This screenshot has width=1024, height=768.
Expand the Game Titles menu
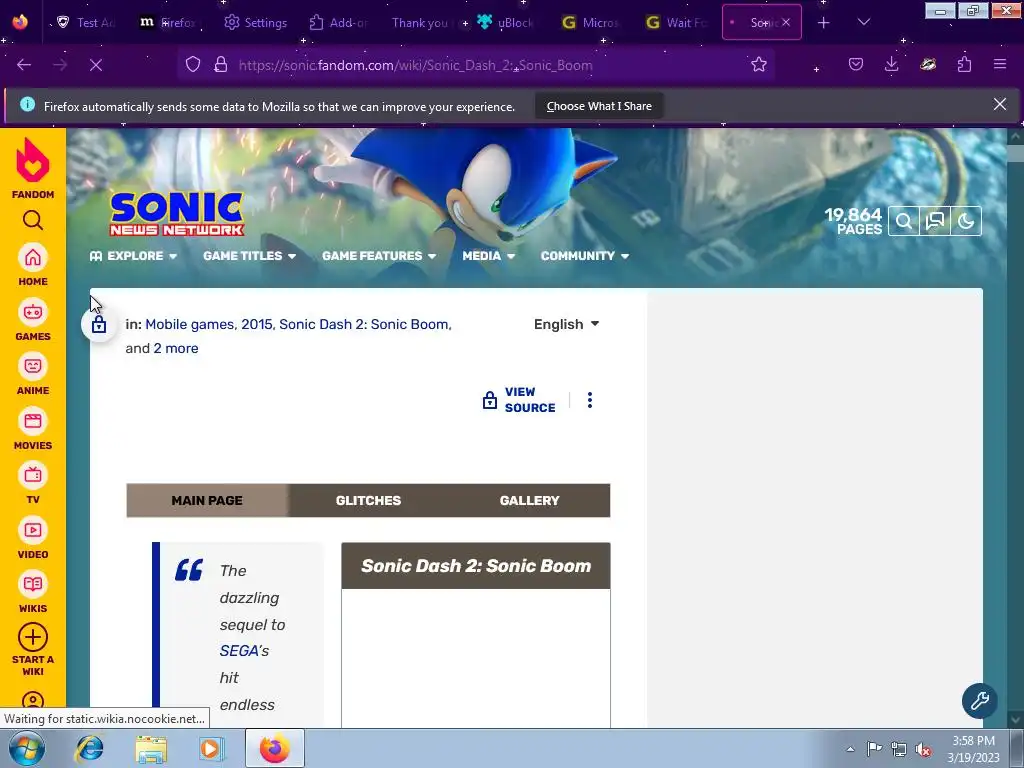[x=249, y=256]
